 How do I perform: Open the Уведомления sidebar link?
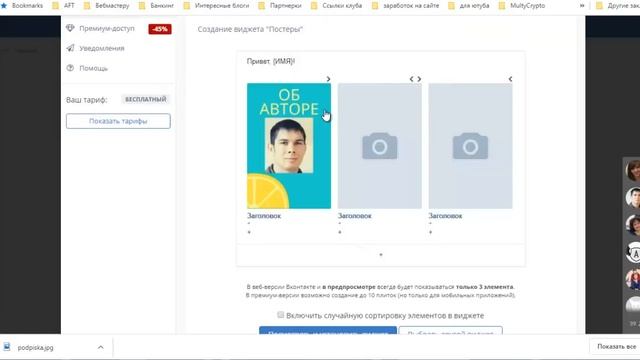pos(102,48)
